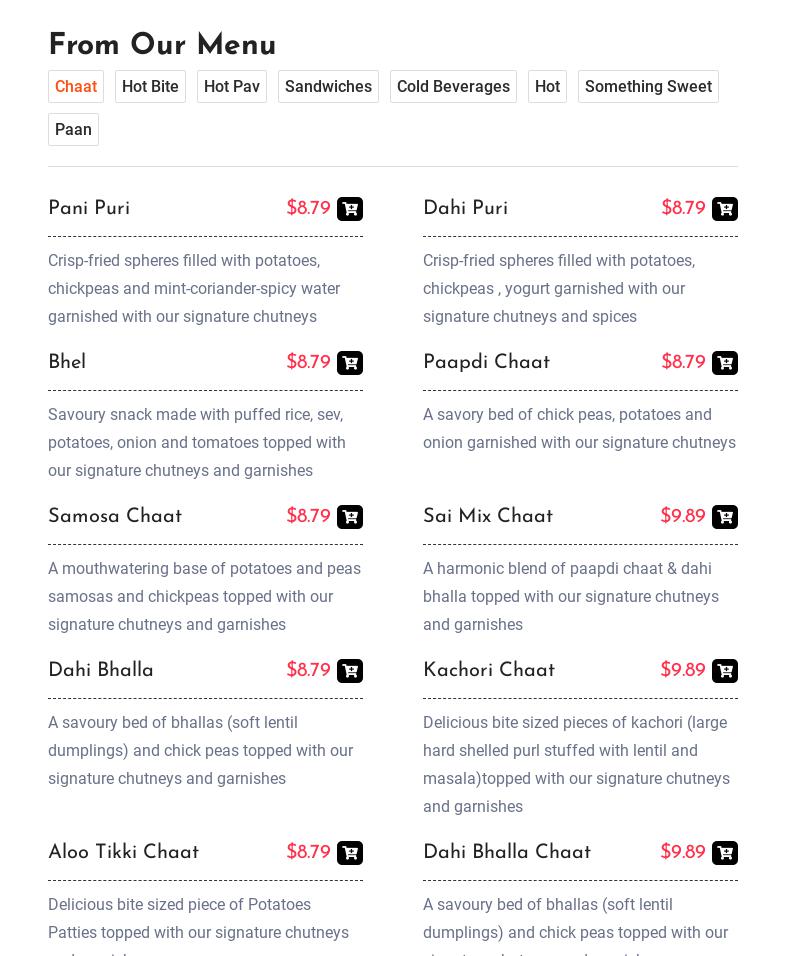785x956 pixels.
Task: Show the Sandwiches menu section
Action: coord(328,87)
